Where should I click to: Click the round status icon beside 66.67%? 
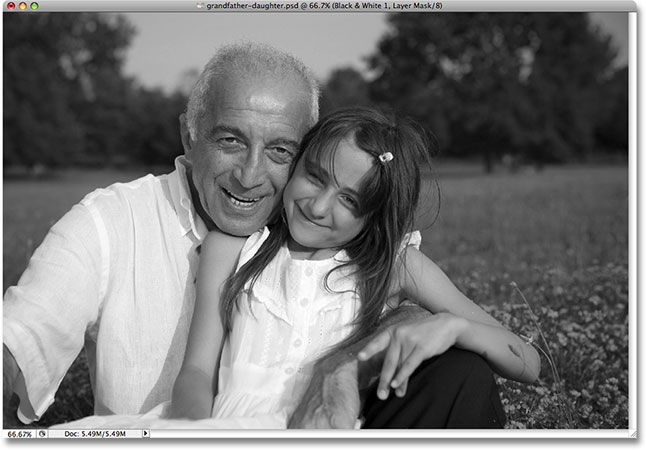click(42, 434)
